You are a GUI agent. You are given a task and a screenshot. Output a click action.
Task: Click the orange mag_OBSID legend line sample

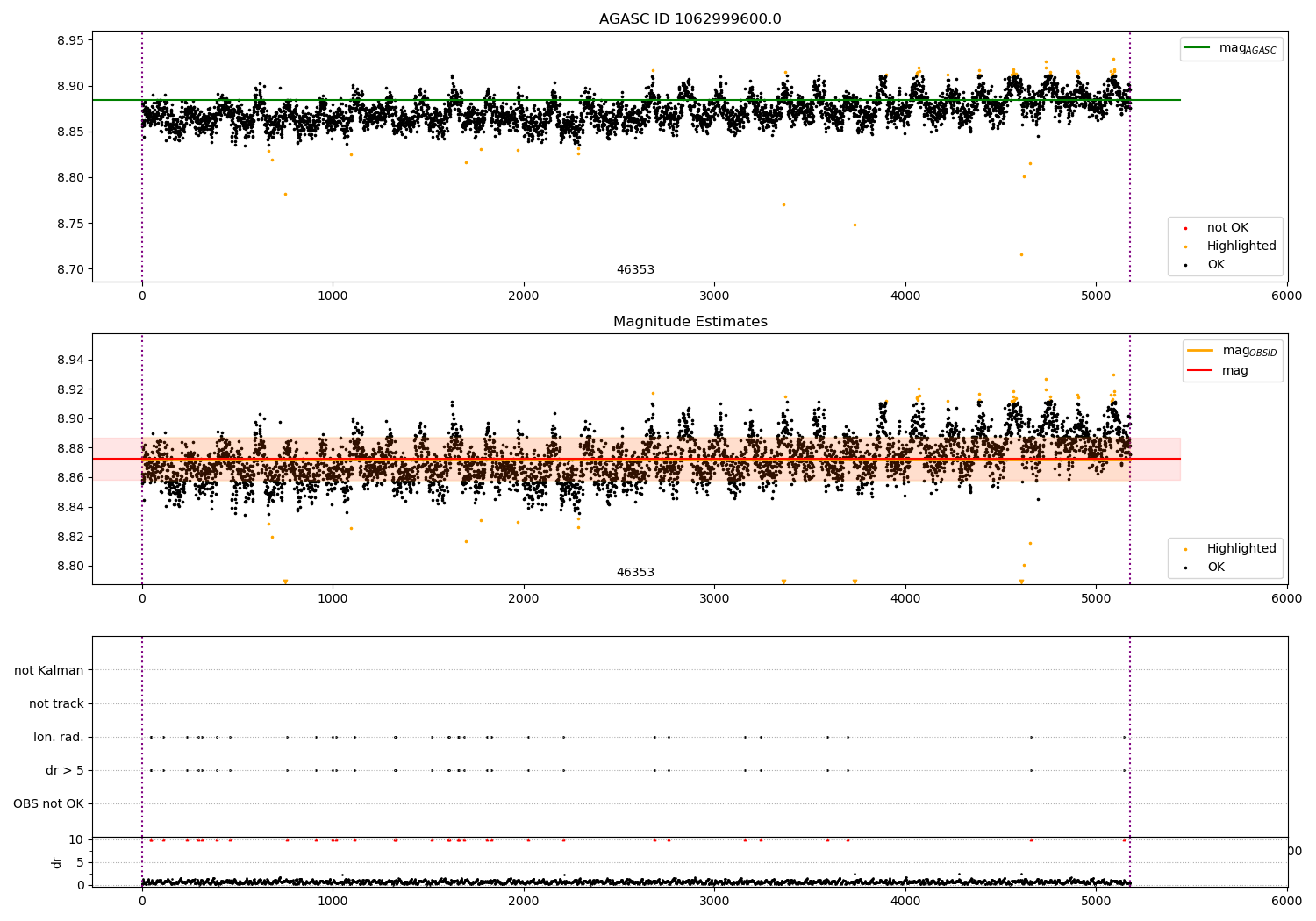(x=1200, y=350)
